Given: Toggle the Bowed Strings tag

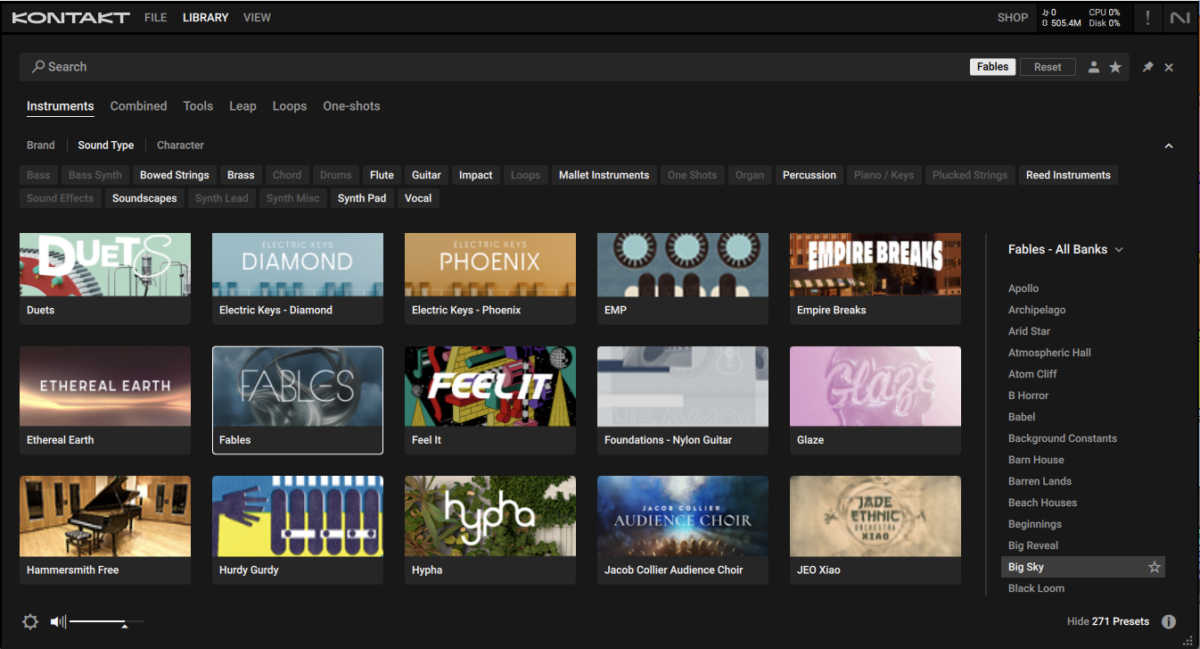Looking at the screenshot, I should click(174, 175).
